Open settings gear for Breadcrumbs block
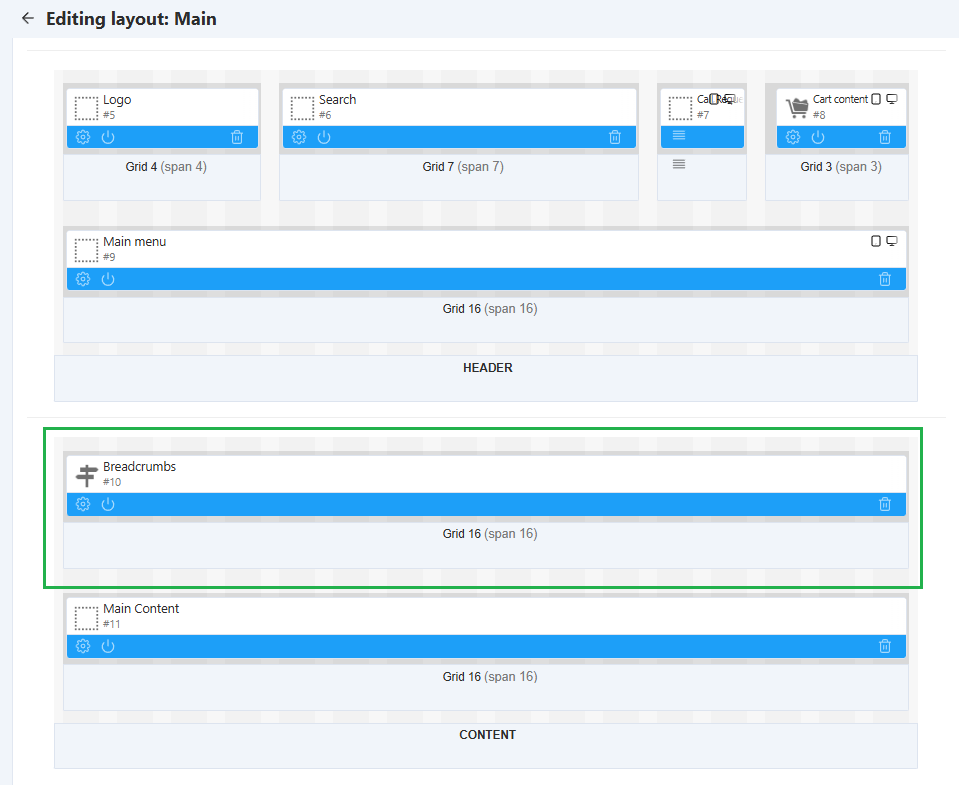The height and width of the screenshot is (785, 959). [x=83, y=504]
